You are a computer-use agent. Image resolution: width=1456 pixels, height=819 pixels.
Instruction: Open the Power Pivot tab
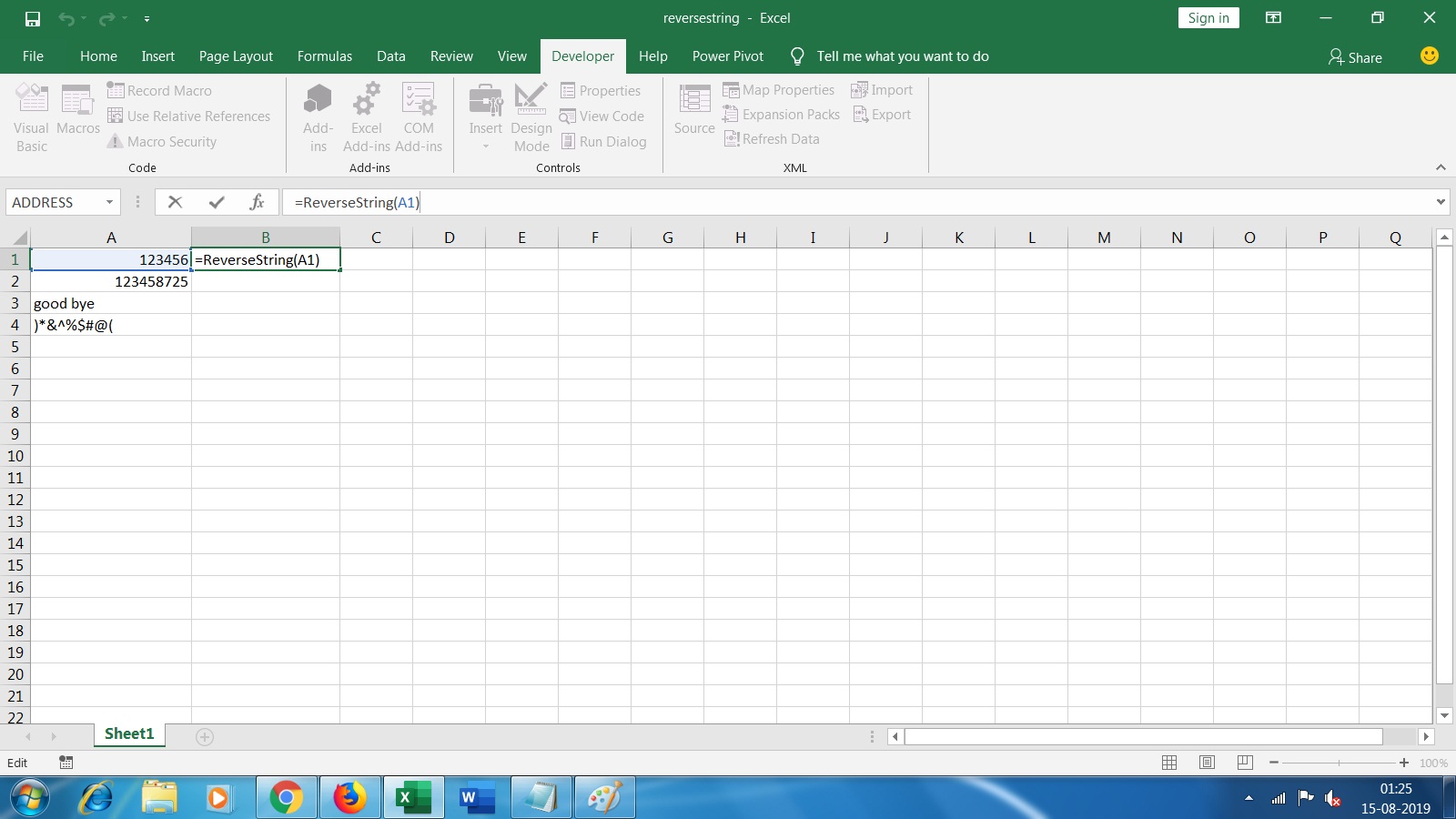(x=727, y=56)
